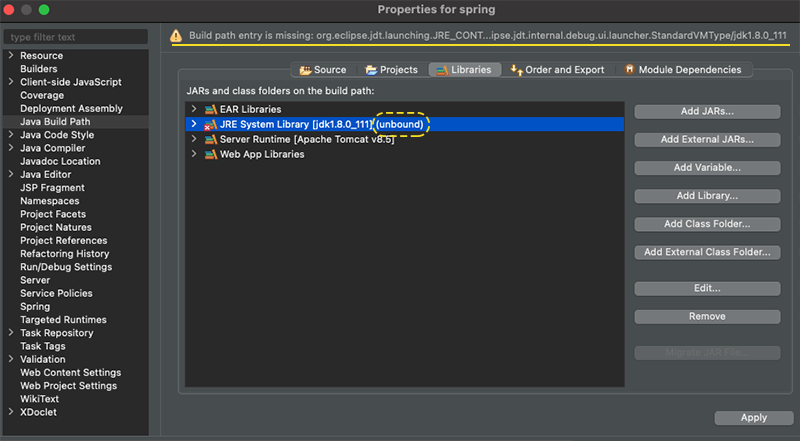Viewport: 800px width, 441px height.
Task: Click the Order and Export arrows icon
Action: tap(516, 70)
